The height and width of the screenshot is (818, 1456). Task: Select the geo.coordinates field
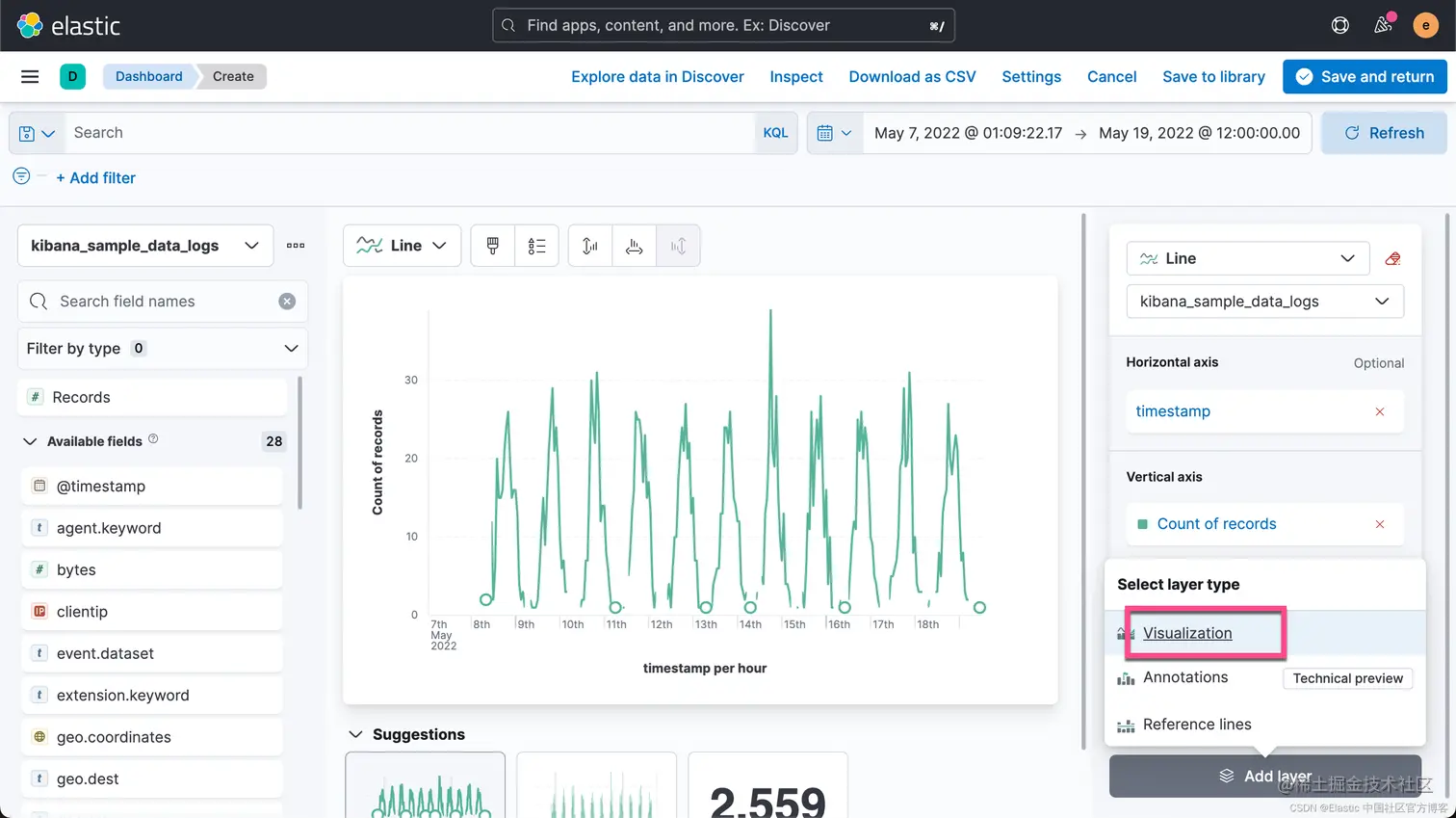click(152, 737)
